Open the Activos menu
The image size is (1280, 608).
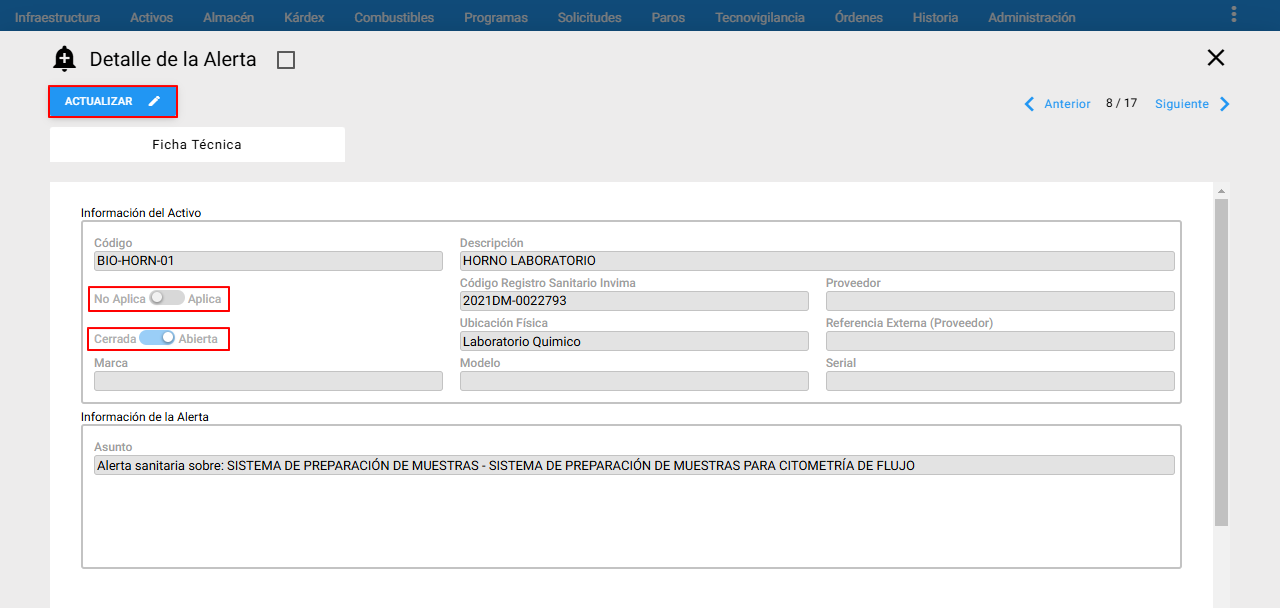pos(151,17)
